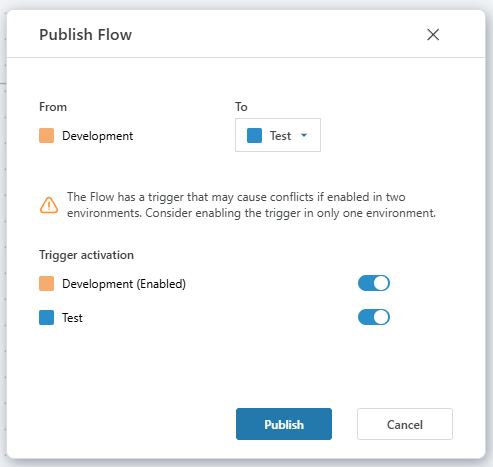Click the Development (Enabled) label

[124, 284]
